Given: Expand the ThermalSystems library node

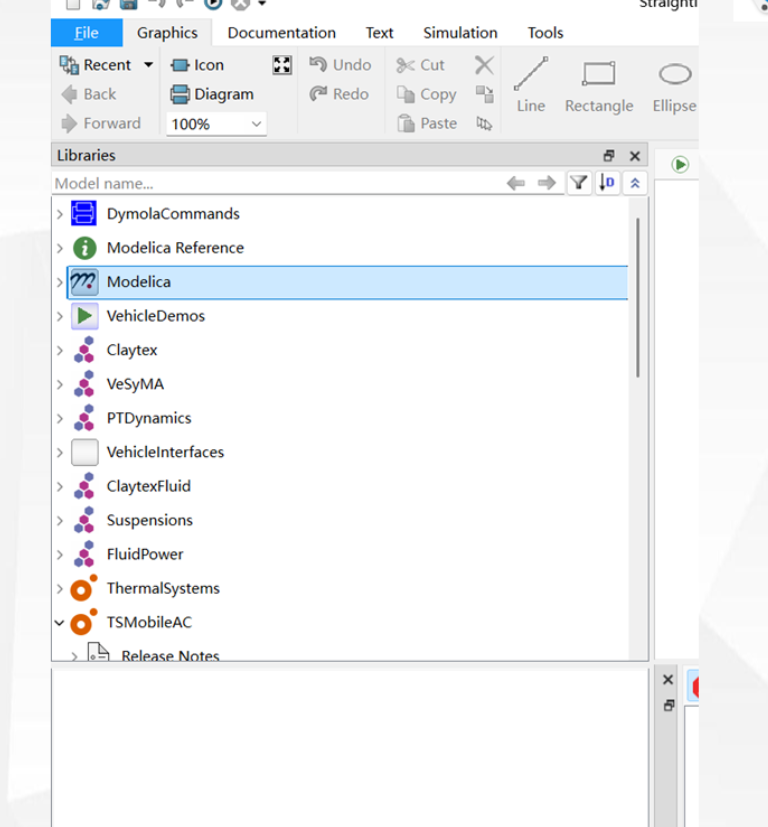Looking at the screenshot, I should [60, 588].
